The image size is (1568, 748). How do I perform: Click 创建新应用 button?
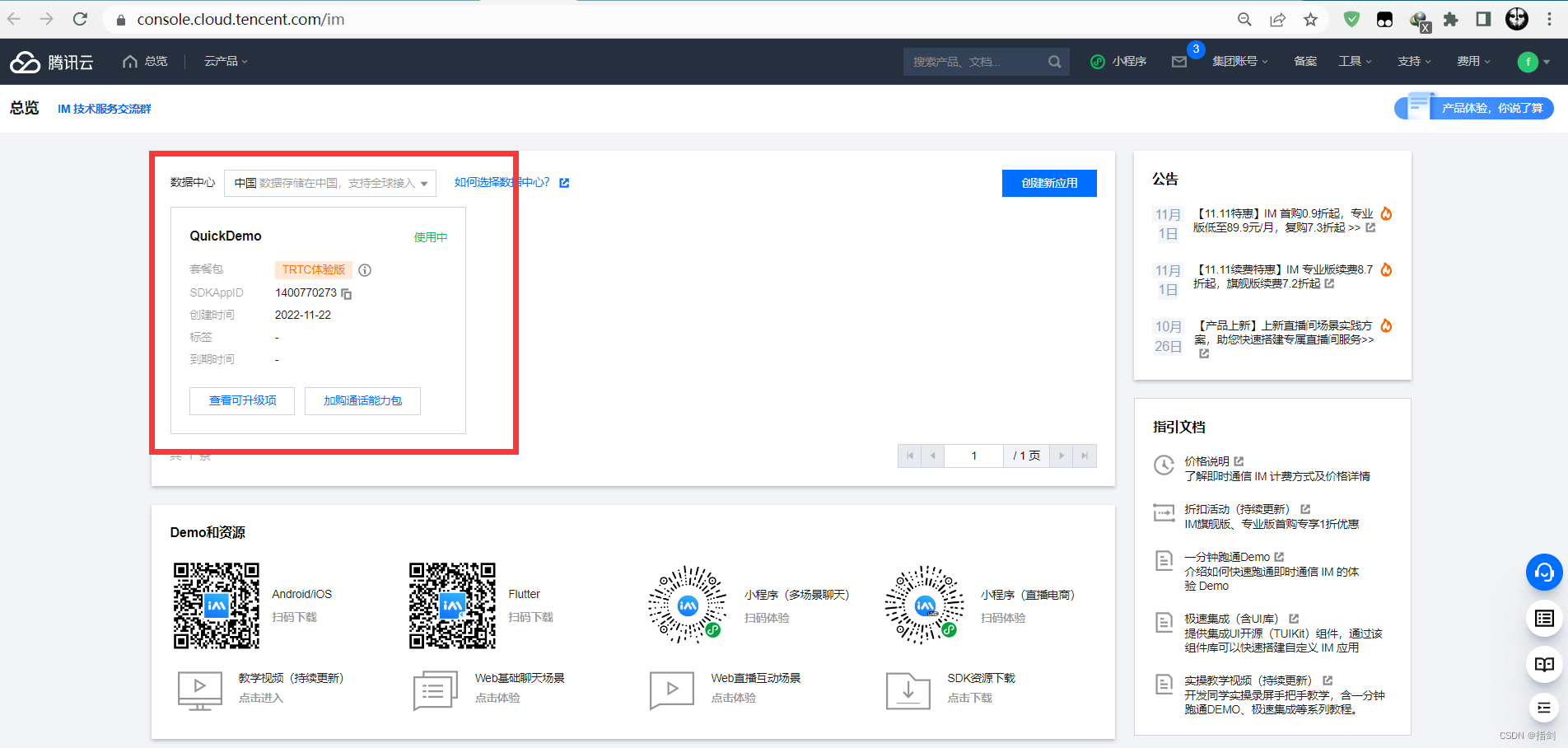[x=1049, y=183]
